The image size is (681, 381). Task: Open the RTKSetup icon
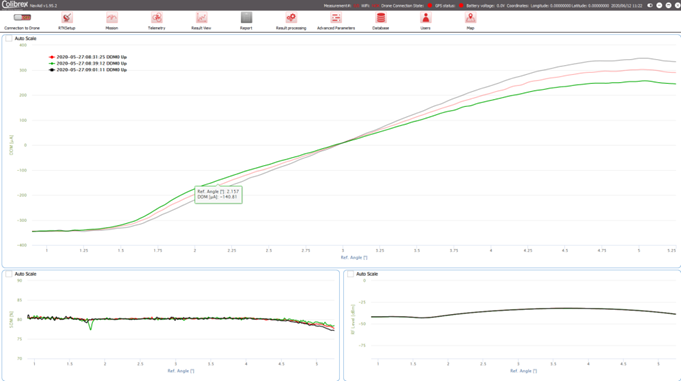click(67, 18)
